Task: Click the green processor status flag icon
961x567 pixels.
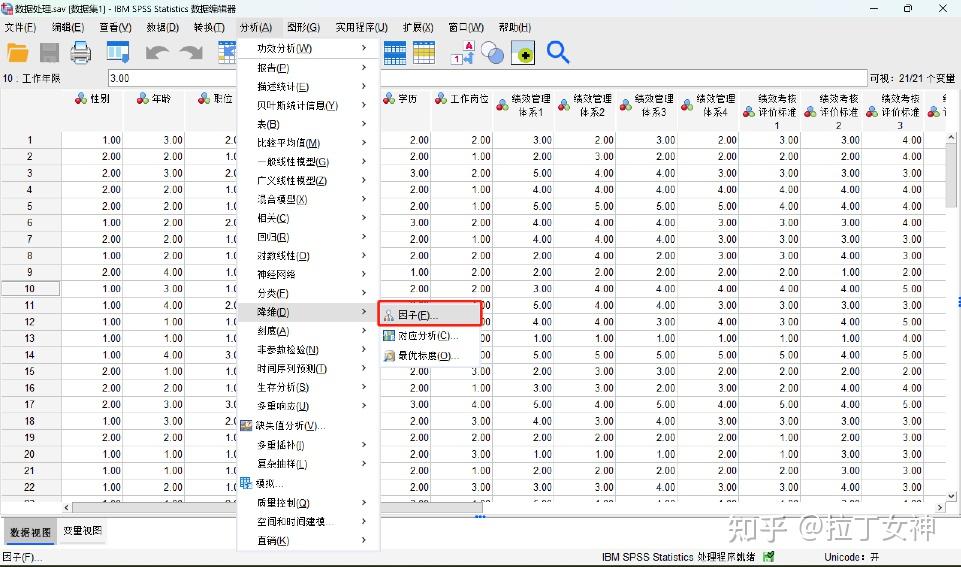Action: point(769,557)
